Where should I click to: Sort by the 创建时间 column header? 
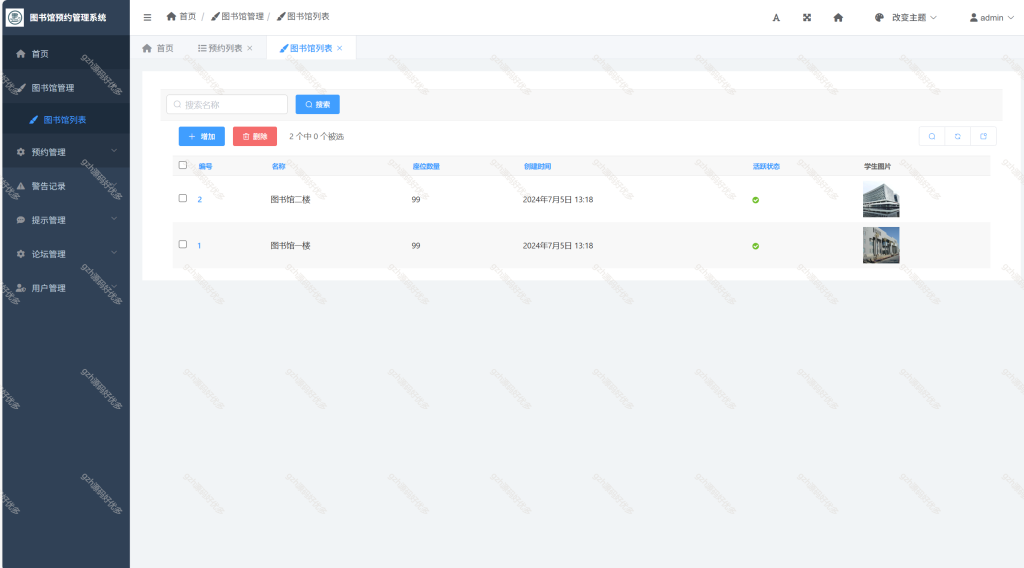(537, 166)
